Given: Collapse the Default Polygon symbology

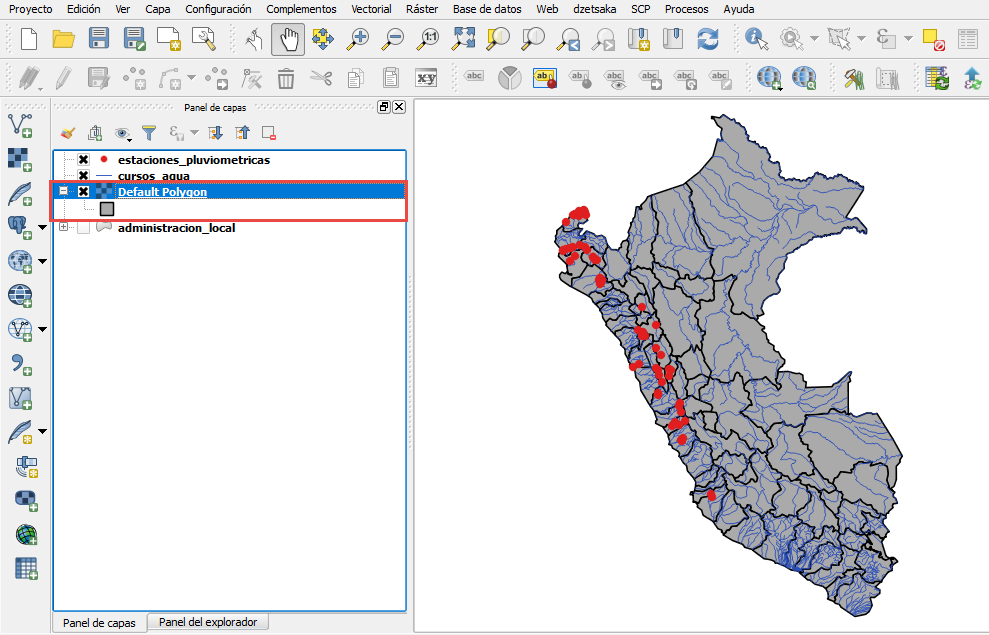Looking at the screenshot, I should [63, 192].
